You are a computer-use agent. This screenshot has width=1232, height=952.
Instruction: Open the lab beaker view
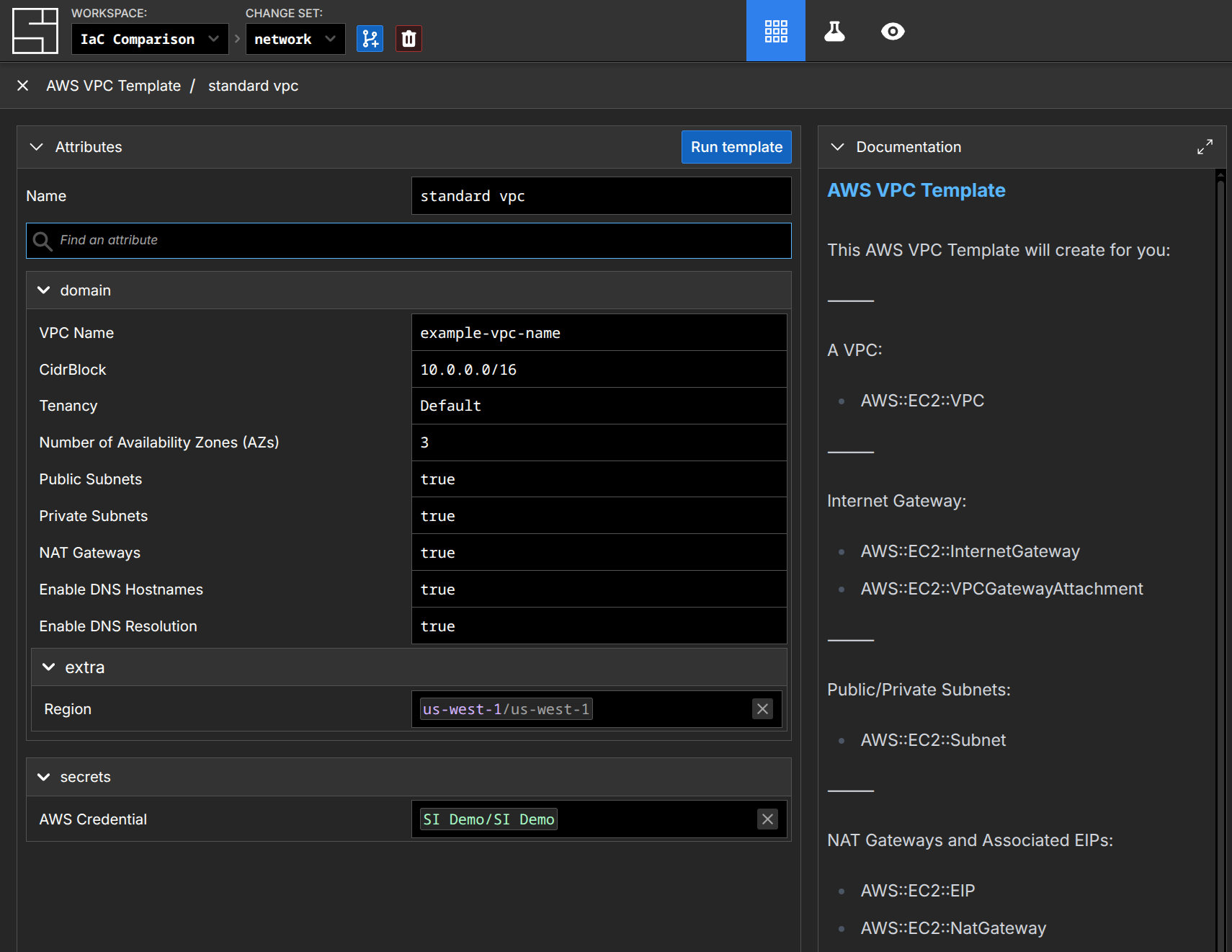834,31
